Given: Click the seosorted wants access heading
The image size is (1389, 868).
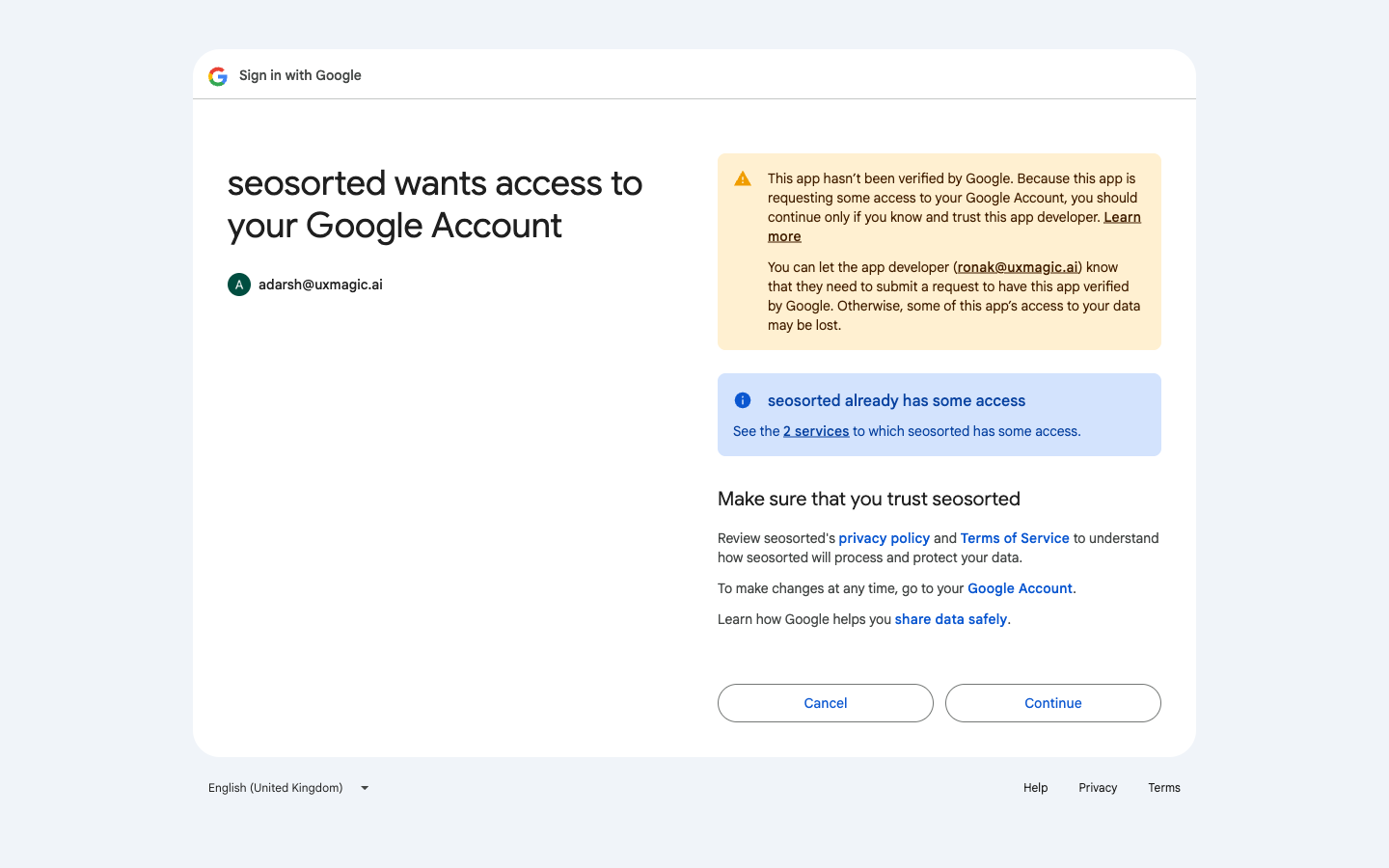Looking at the screenshot, I should coord(435,204).
